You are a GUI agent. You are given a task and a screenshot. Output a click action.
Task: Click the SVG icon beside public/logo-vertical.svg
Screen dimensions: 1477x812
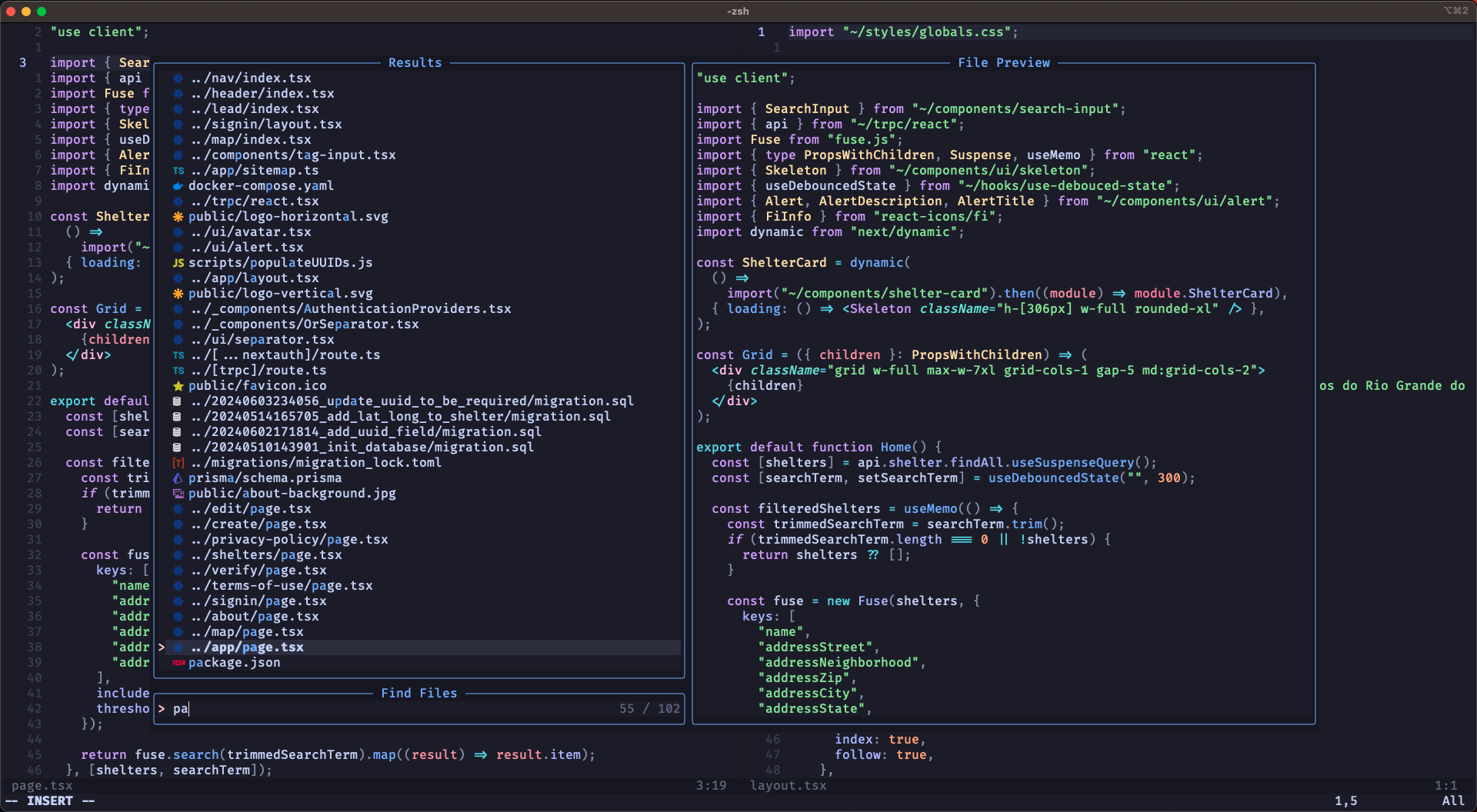point(178,294)
